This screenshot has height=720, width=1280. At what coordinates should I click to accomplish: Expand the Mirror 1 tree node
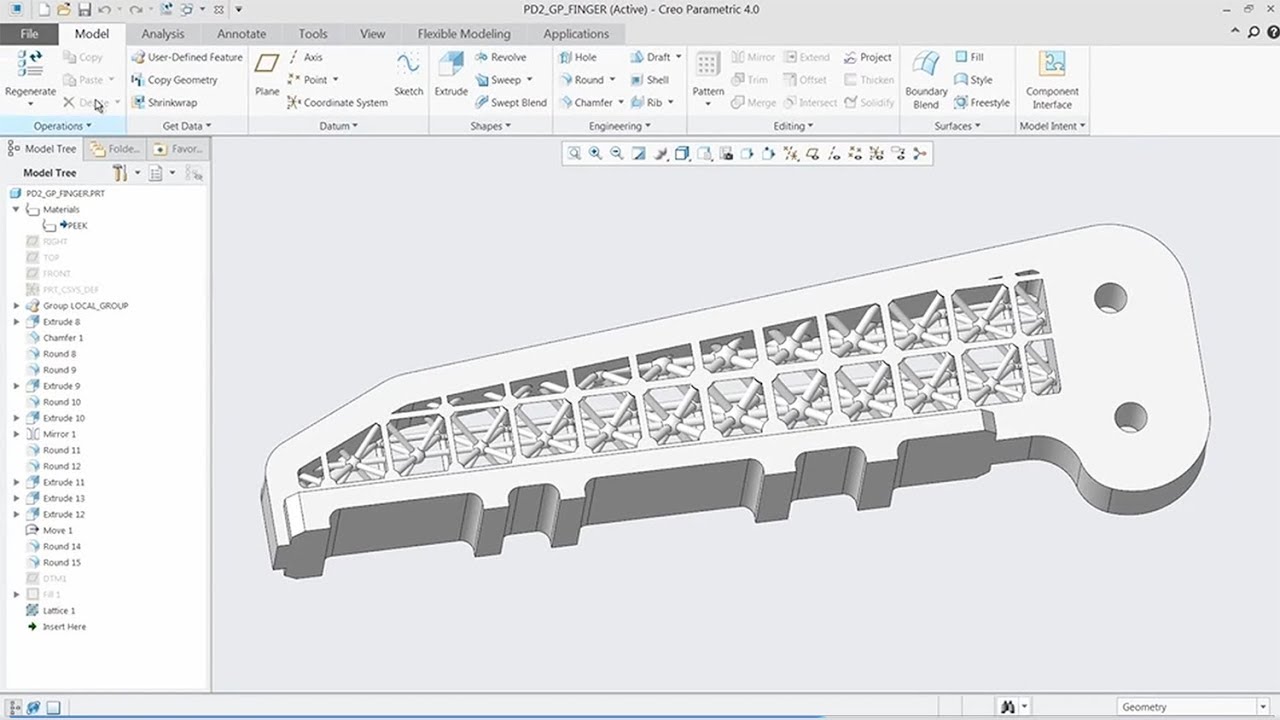[16, 434]
